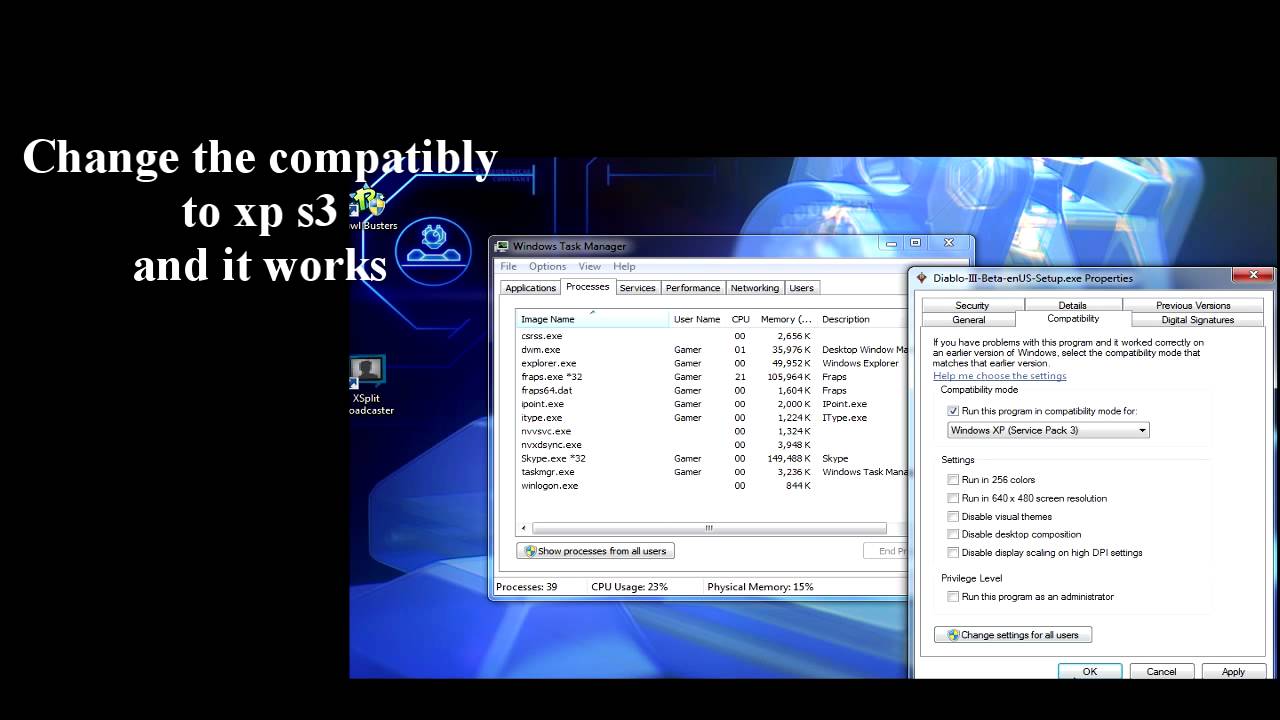Toggle Run in 256 colors checkbox
Viewport: 1280px width, 720px height.
[953, 480]
